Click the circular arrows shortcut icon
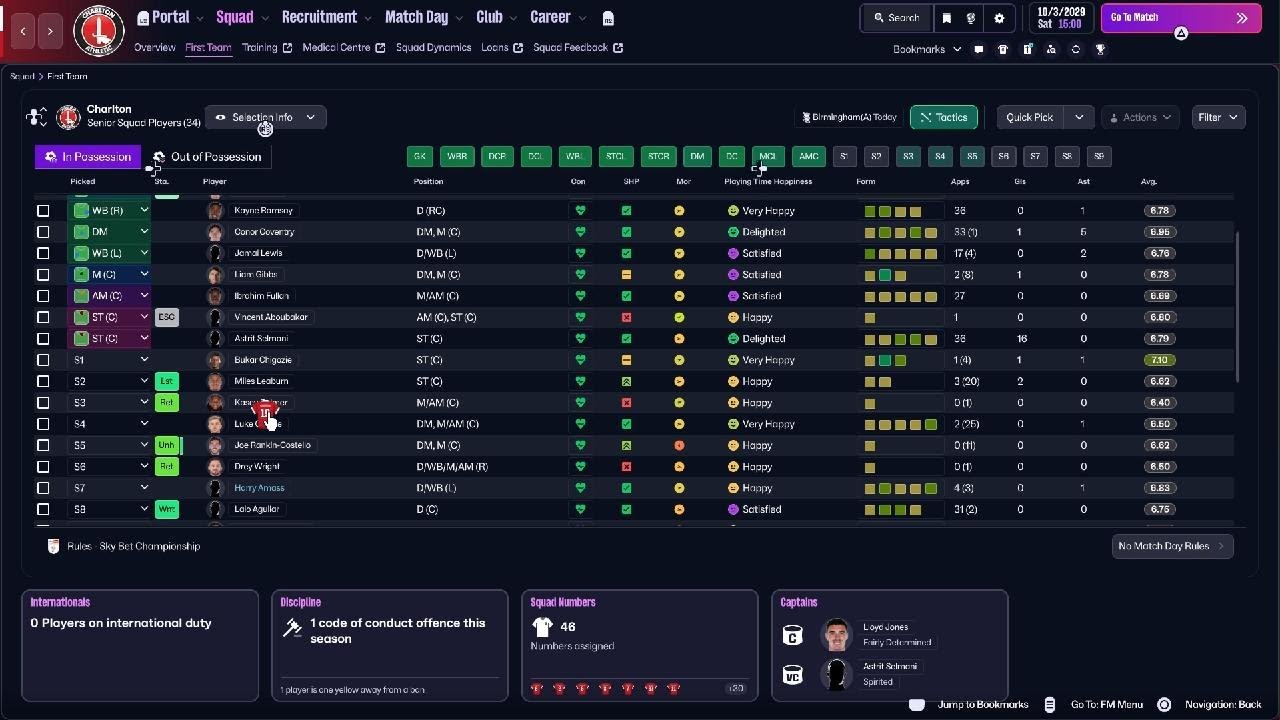 point(1076,49)
